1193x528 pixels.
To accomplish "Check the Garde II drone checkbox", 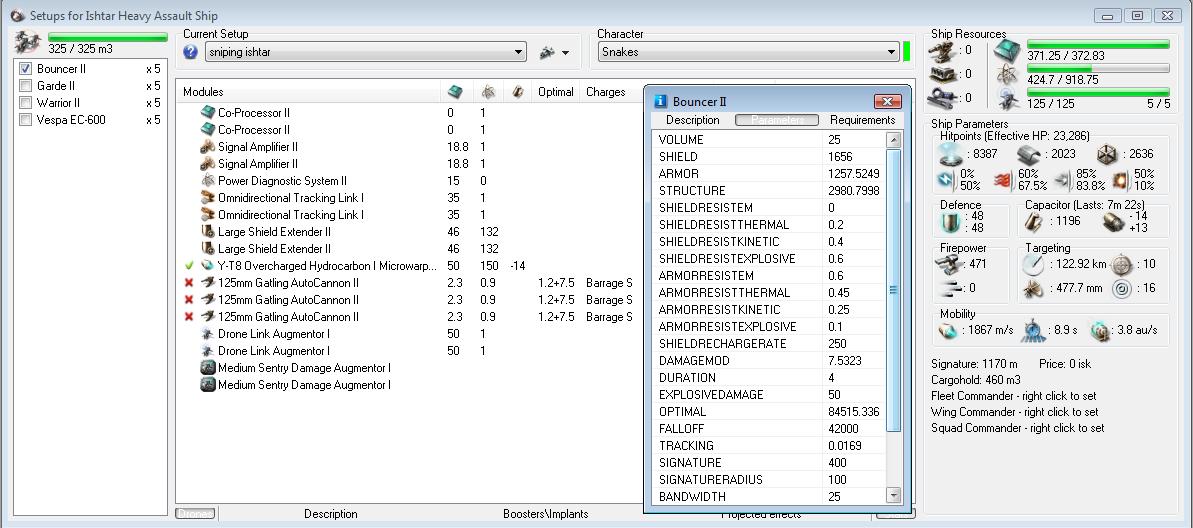I will 25,86.
